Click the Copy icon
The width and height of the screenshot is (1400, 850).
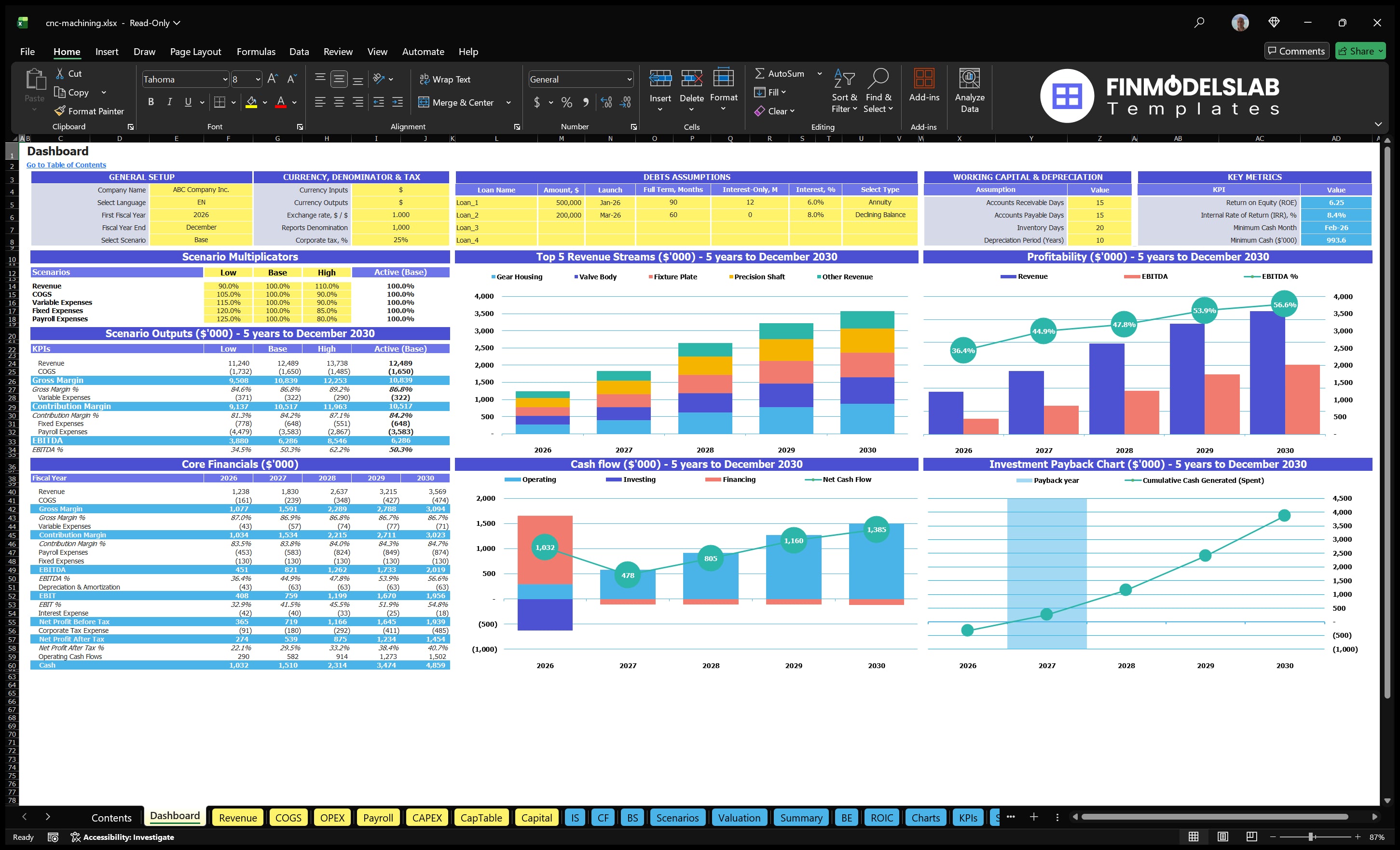(x=60, y=92)
